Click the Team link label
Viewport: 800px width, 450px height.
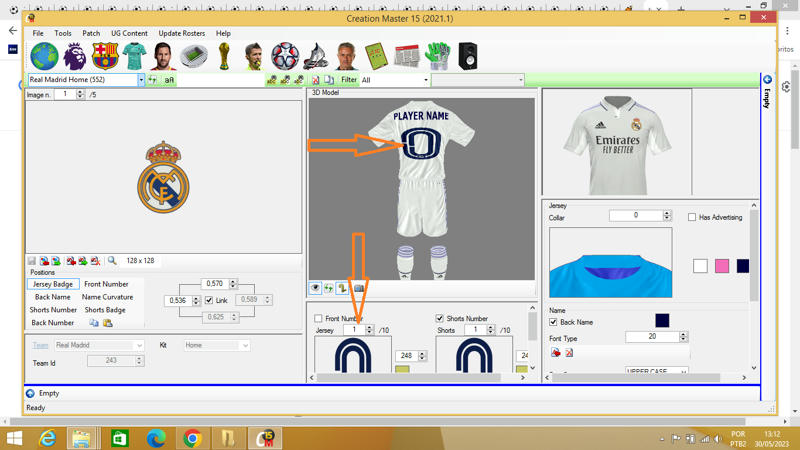point(40,345)
